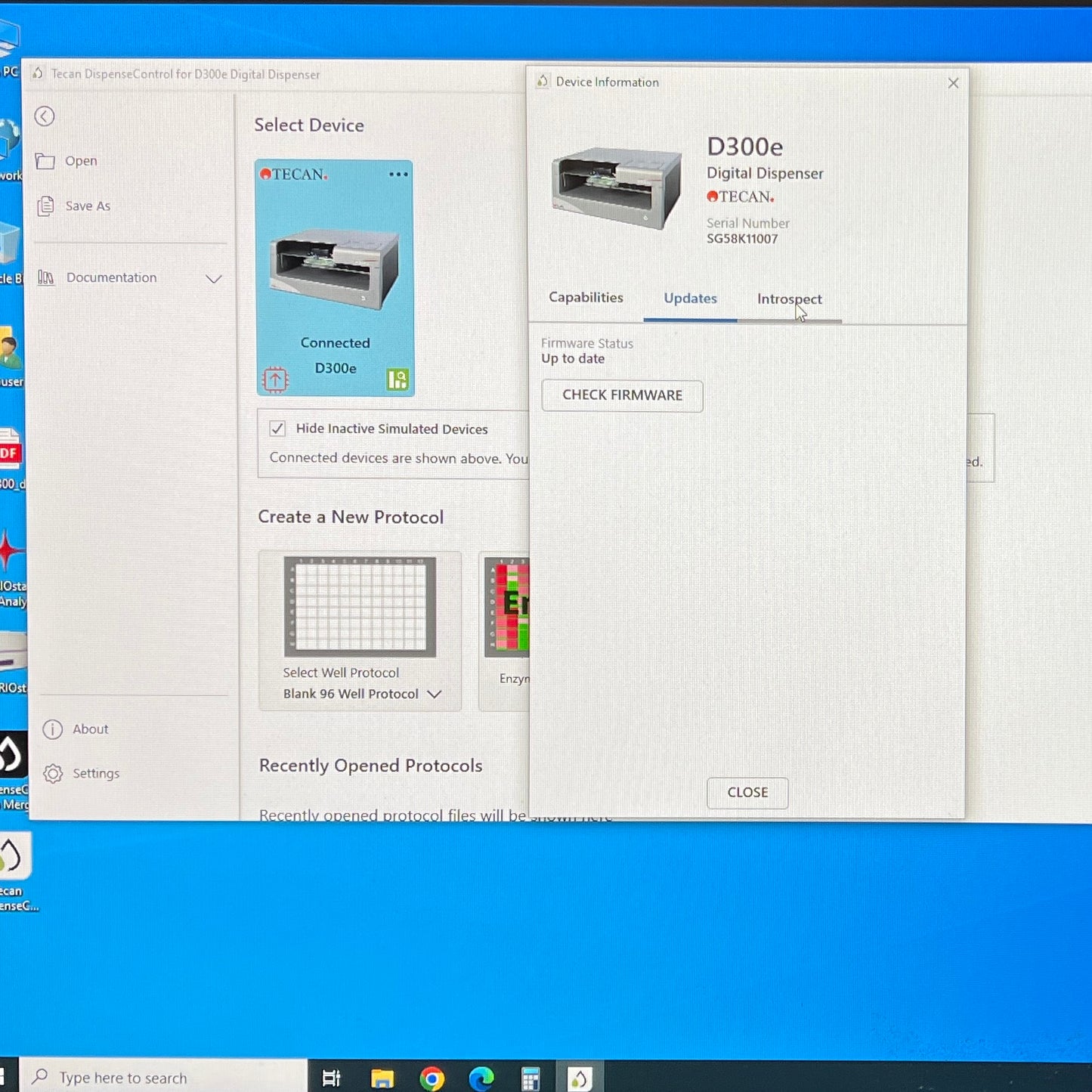The image size is (1092, 1092).
Task: Click the firmware chip icon on device card
Action: pyautogui.click(x=275, y=379)
